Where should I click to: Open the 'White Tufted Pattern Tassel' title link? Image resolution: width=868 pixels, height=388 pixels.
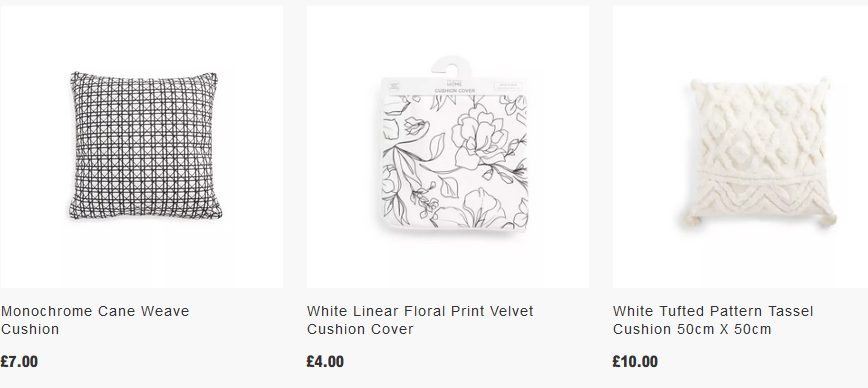pyautogui.click(x=713, y=311)
